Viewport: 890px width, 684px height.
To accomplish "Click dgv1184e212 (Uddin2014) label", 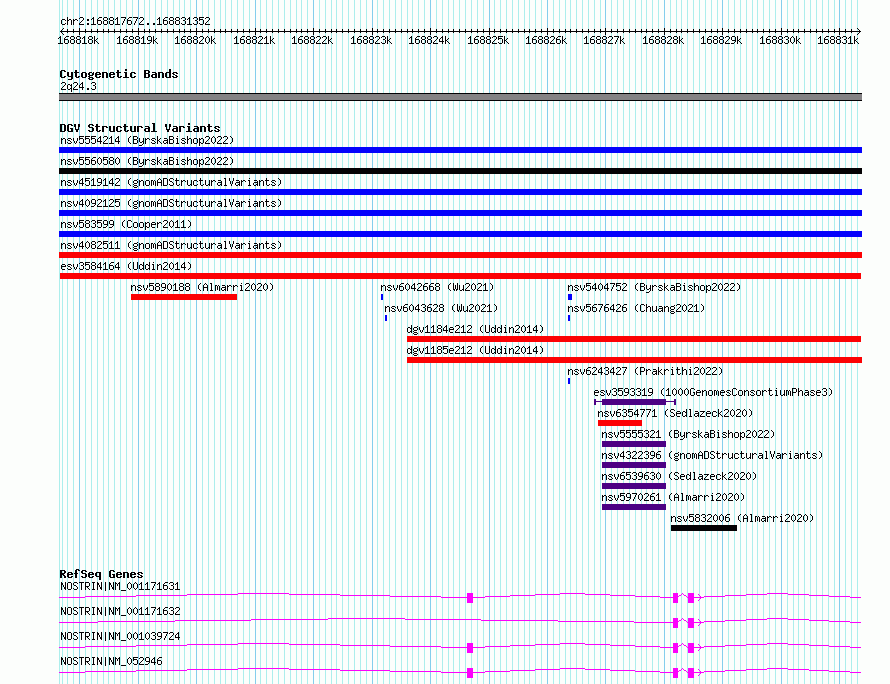I will click(x=475, y=329).
